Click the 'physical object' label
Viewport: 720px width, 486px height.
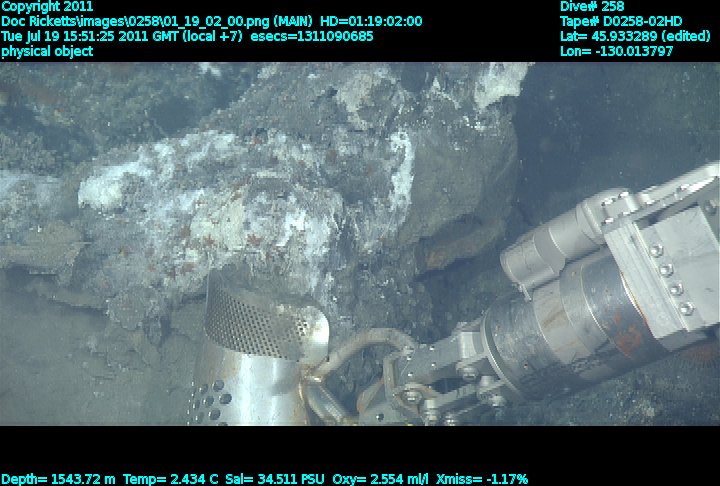[x=47, y=51]
